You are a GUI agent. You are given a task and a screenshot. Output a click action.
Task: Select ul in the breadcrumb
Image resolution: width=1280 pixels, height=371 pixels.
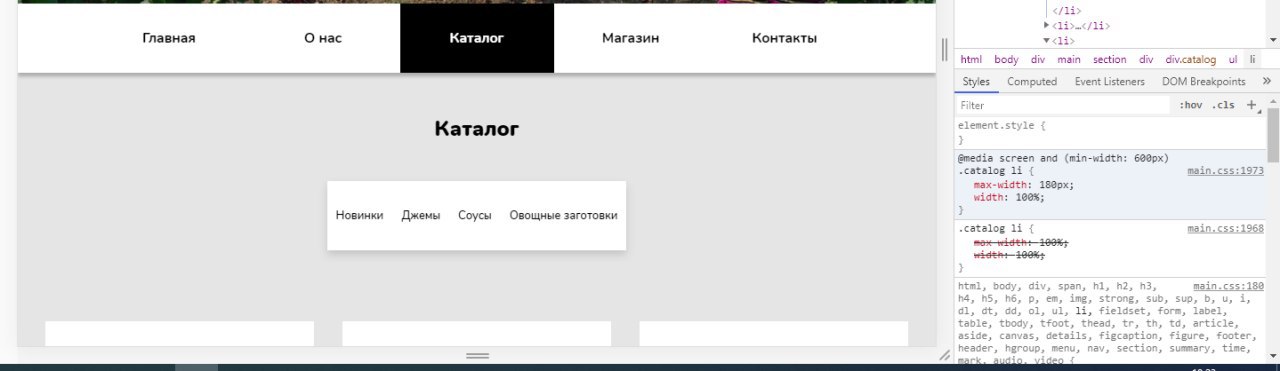pos(1233,60)
